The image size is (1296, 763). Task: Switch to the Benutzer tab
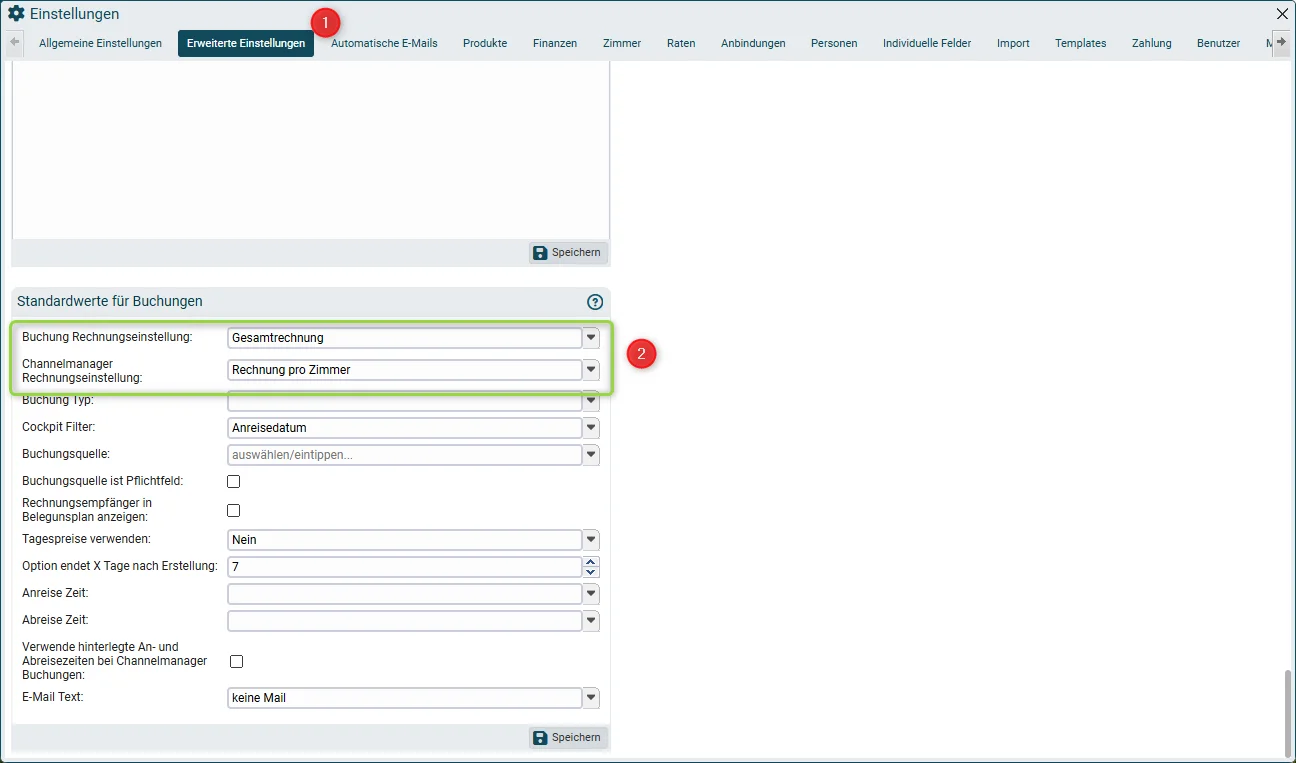1218,43
